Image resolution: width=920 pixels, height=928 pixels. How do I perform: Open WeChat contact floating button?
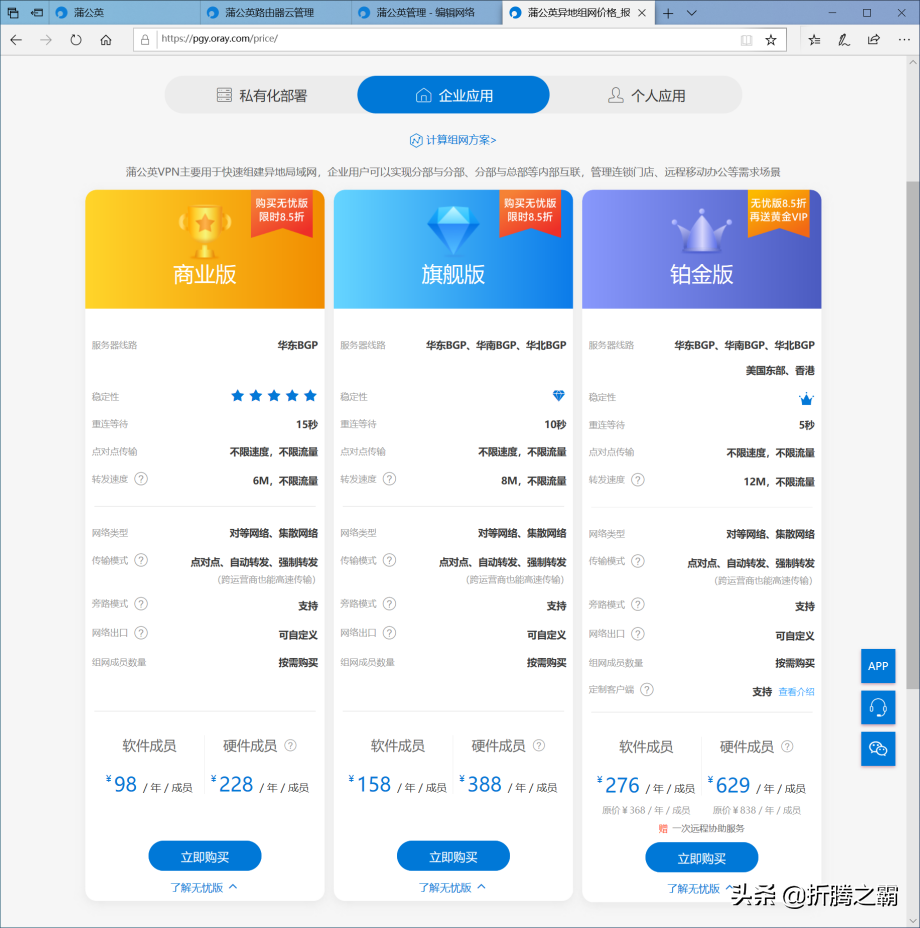point(878,749)
